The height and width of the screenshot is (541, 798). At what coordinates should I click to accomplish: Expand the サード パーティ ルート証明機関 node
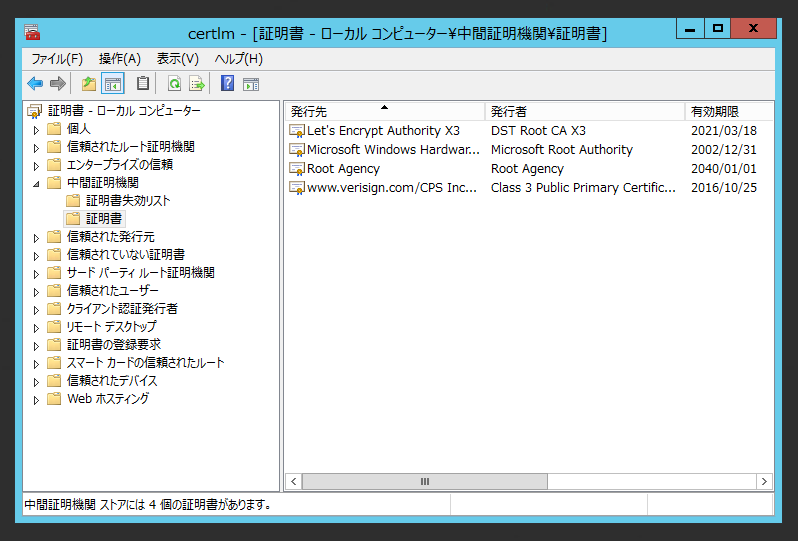(36, 274)
